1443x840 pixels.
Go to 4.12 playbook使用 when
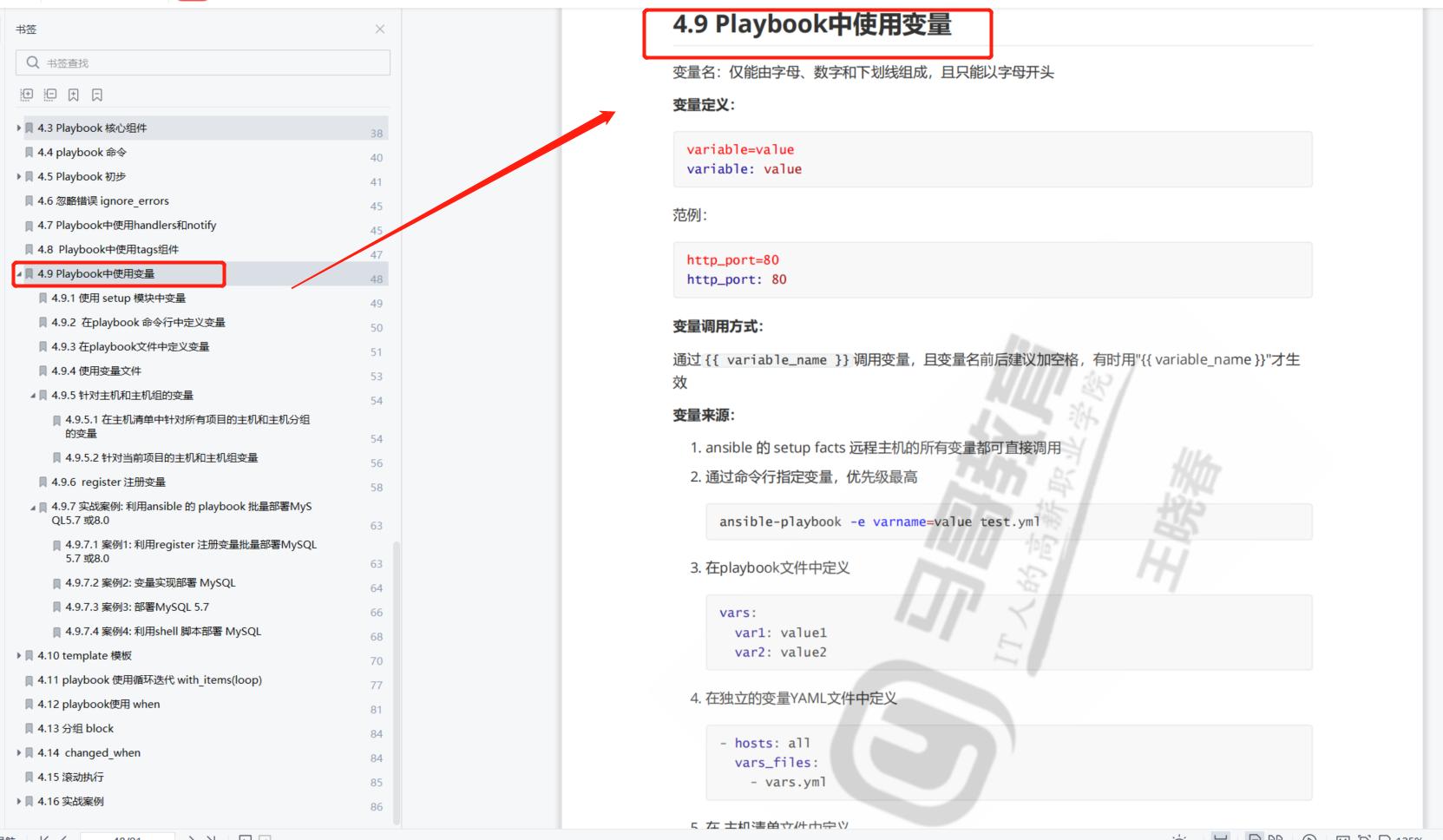99,705
